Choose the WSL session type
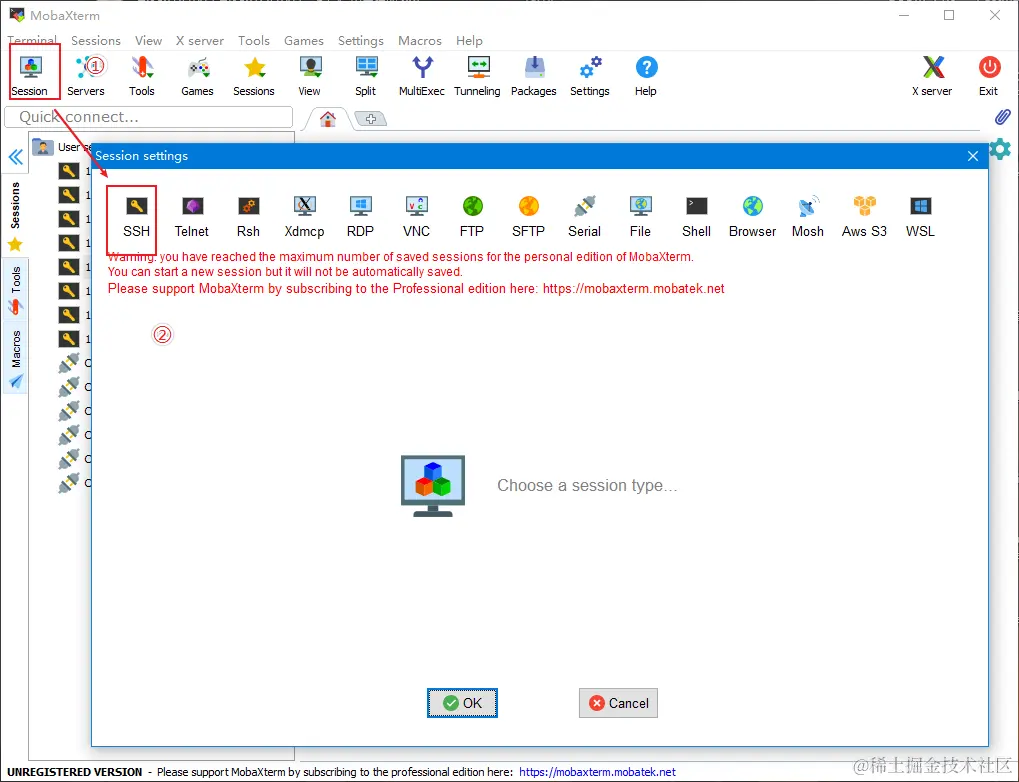This screenshot has height=782, width=1019. click(920, 217)
